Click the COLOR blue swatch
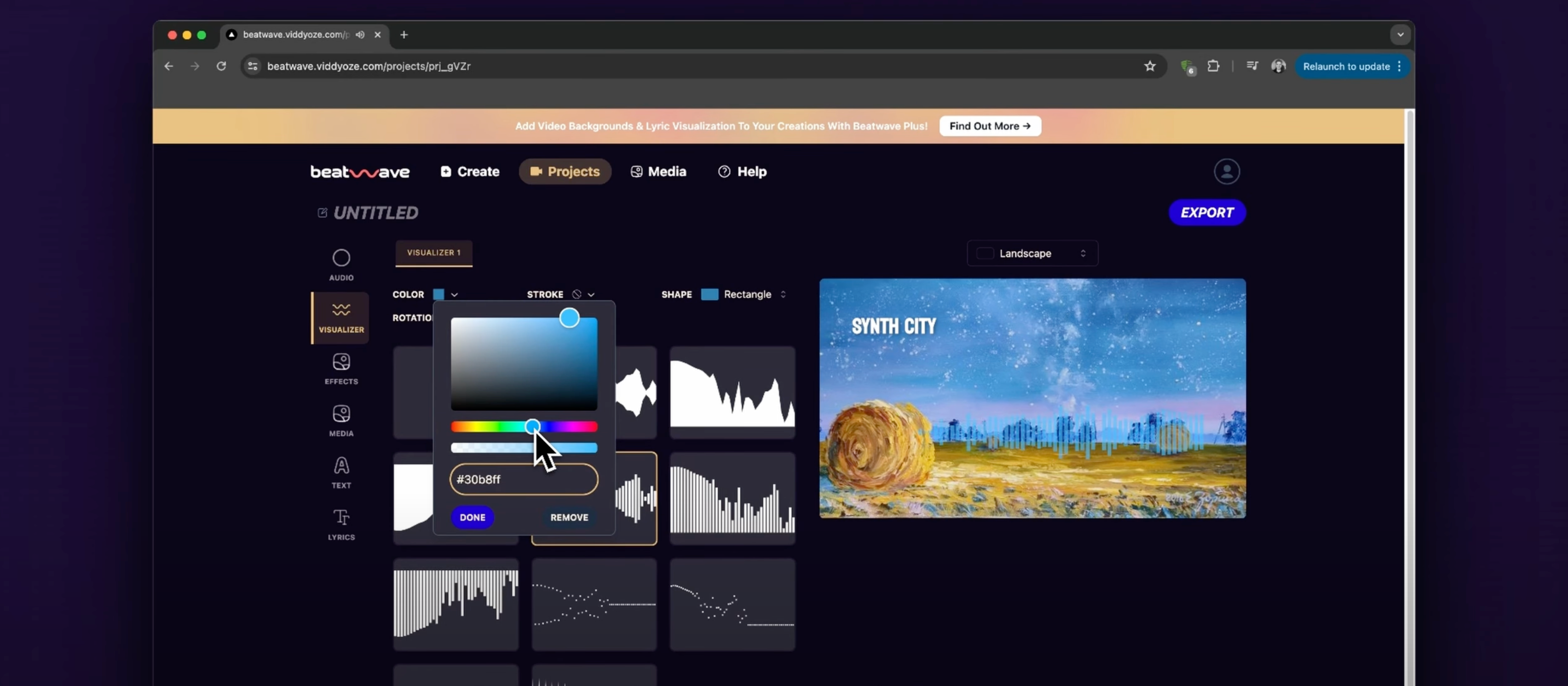The width and height of the screenshot is (1568, 686). click(438, 294)
